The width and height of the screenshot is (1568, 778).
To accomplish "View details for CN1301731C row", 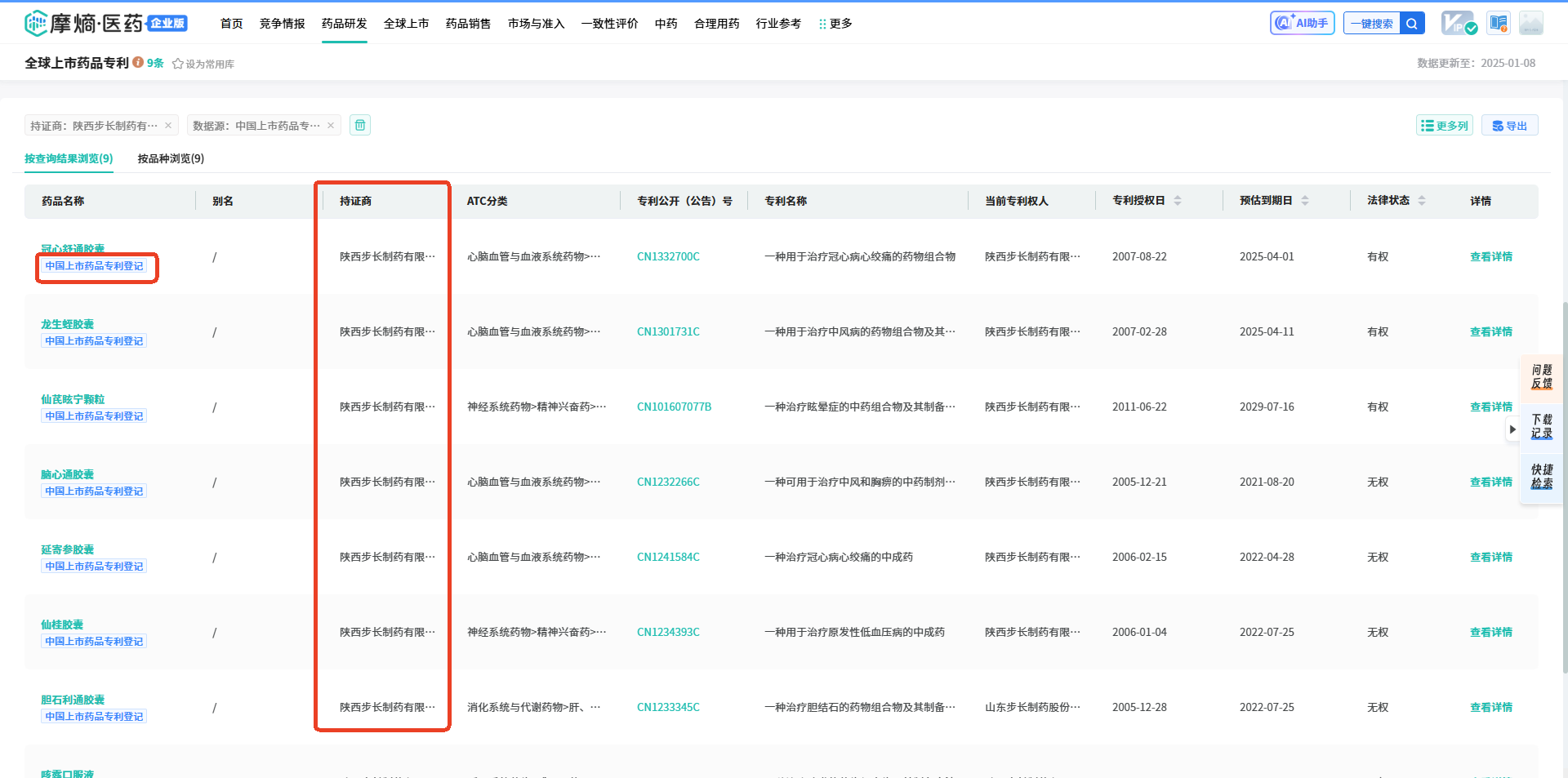I will pyautogui.click(x=1490, y=331).
